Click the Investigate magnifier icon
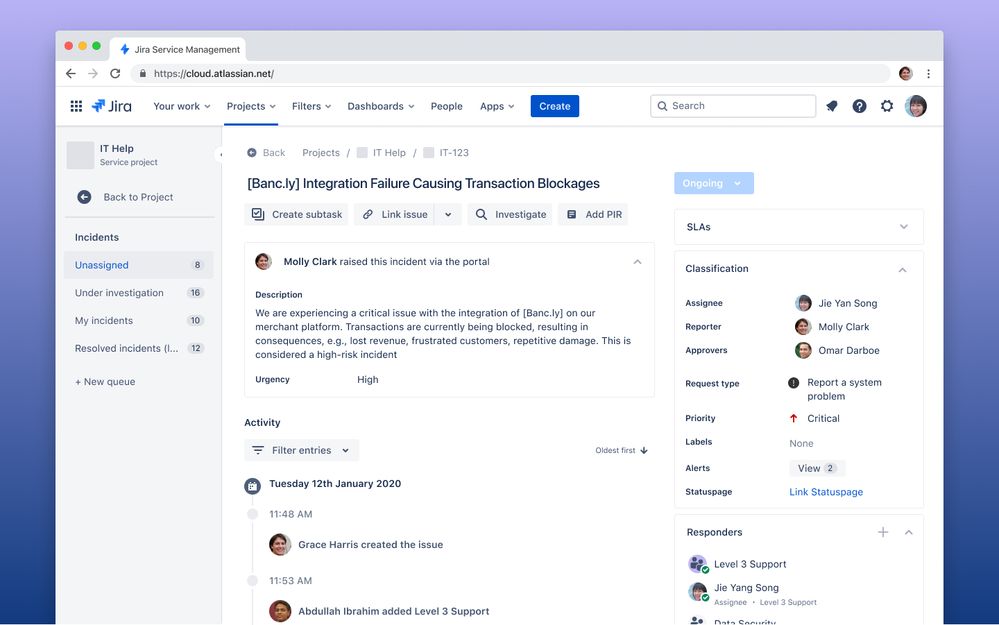The image size is (999, 625). [x=481, y=215]
